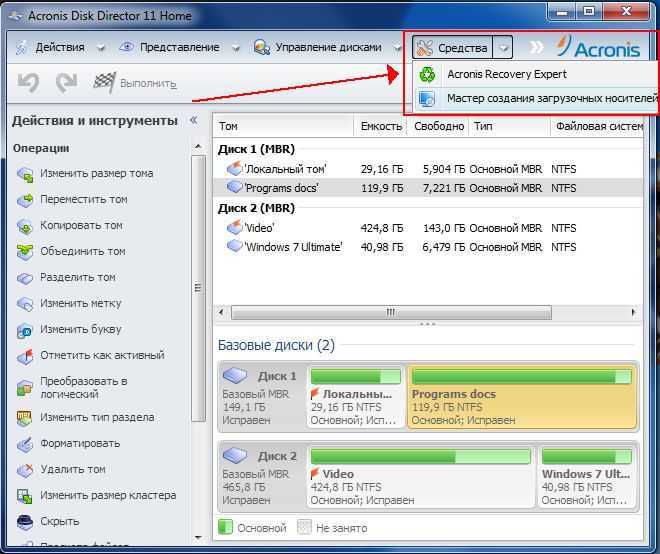Click the Представление eye icon
660x554 pixels.
(x=126, y=47)
